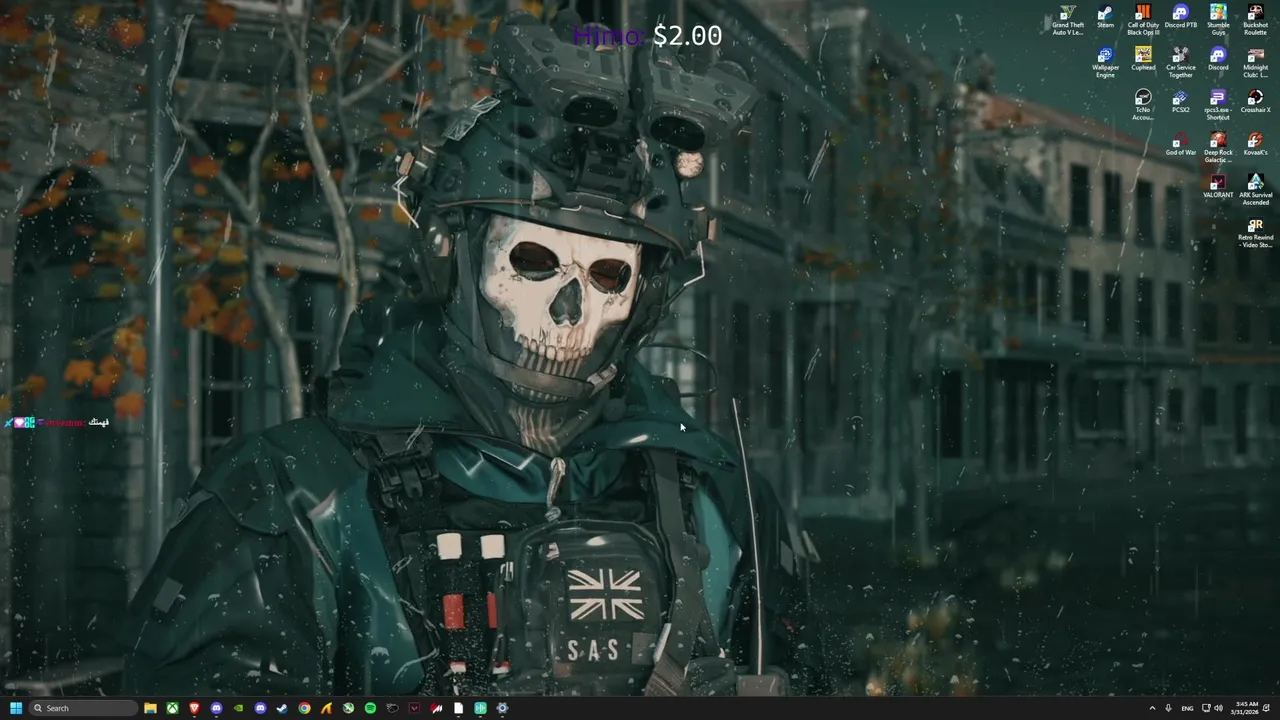Select the rpcs3.exe shortcut icon
Screen dimensions: 1280x720
pos(1218,105)
